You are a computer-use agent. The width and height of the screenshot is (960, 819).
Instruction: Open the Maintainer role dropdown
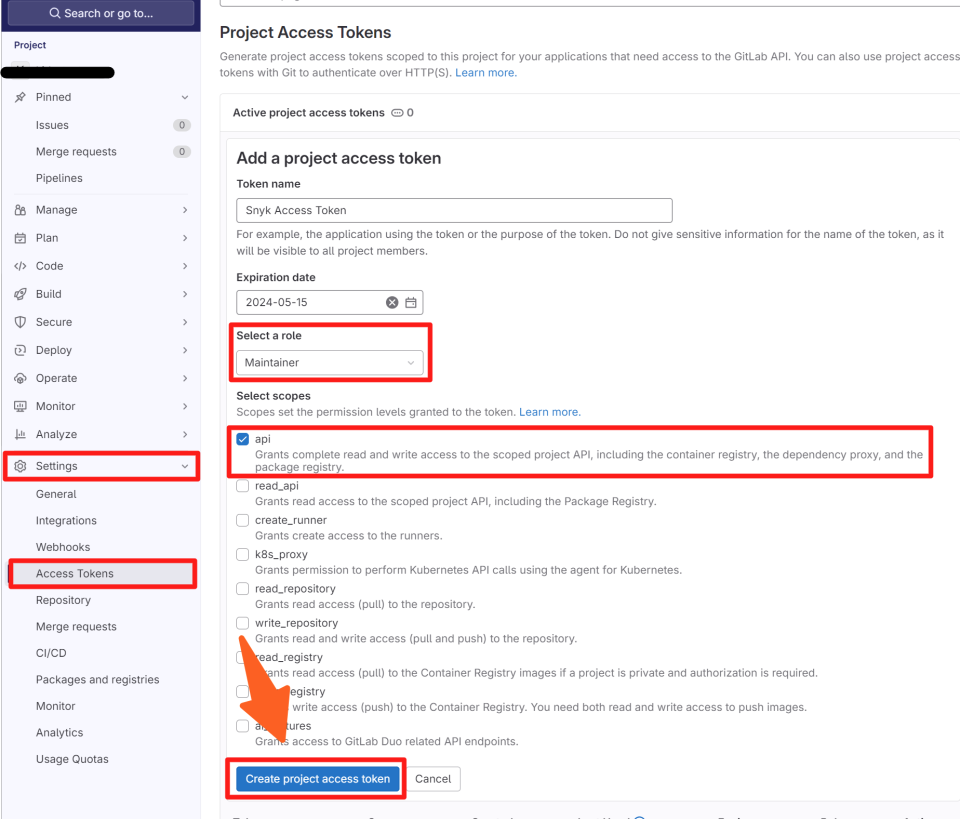(330, 362)
